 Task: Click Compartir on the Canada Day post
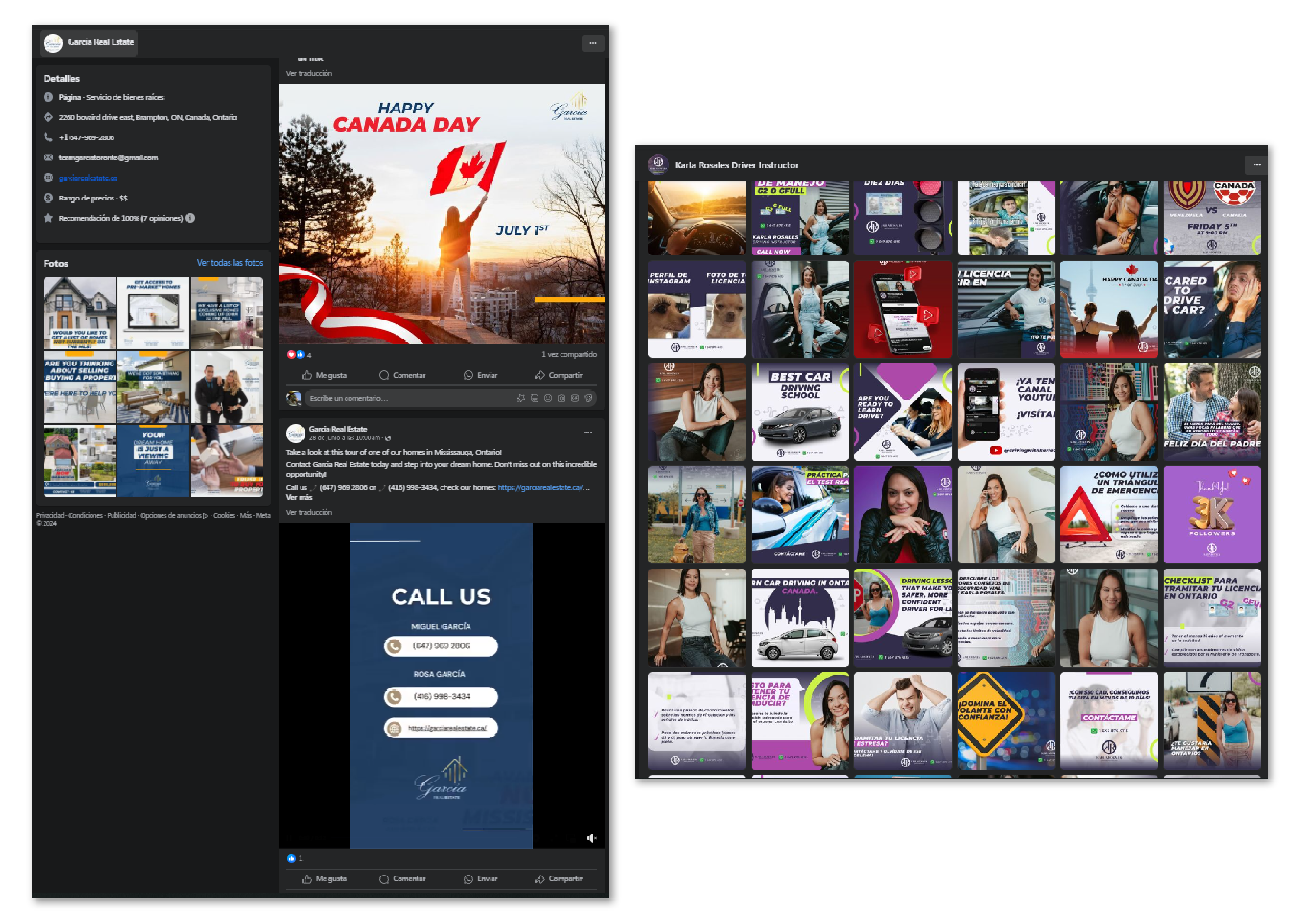558,375
